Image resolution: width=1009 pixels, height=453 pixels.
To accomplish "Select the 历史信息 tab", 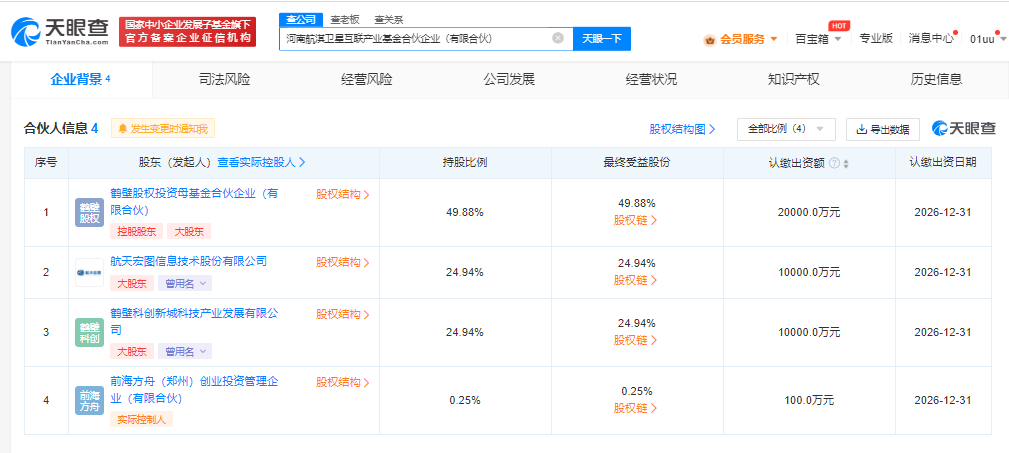I will click(x=936, y=80).
